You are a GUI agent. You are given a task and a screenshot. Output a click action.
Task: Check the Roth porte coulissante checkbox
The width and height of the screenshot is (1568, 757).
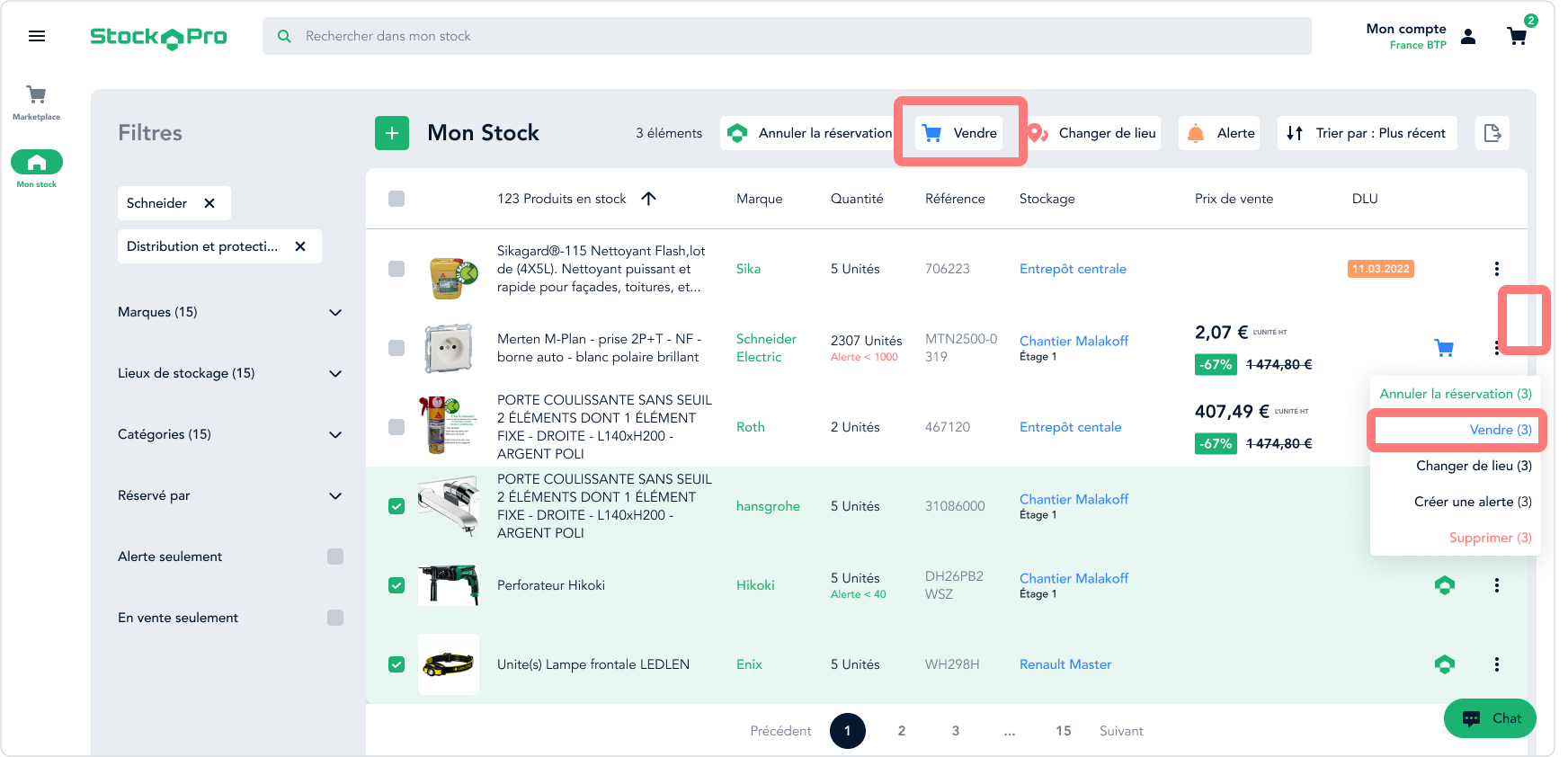pyautogui.click(x=396, y=427)
